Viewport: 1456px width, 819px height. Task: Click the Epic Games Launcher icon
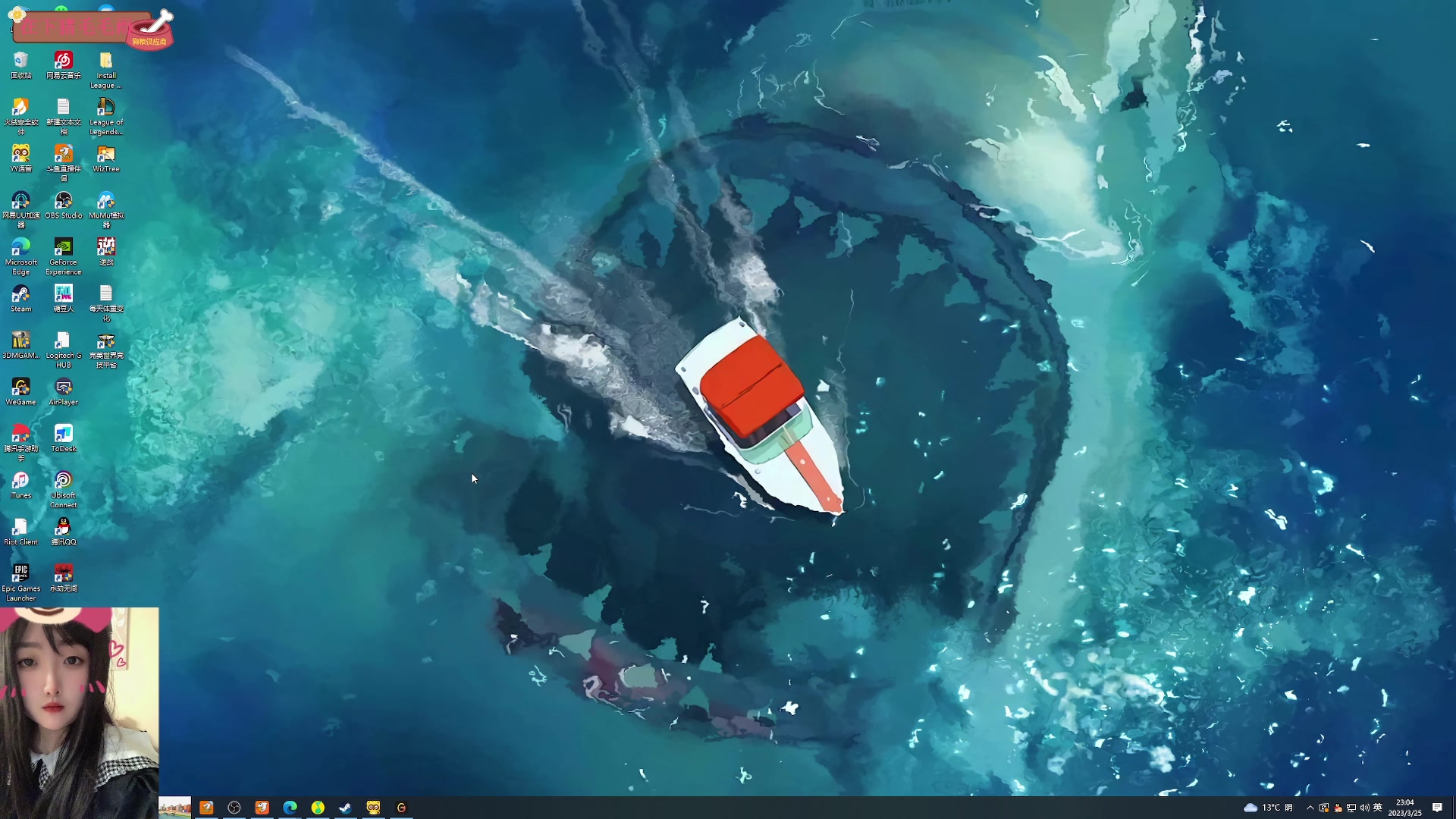point(20,574)
